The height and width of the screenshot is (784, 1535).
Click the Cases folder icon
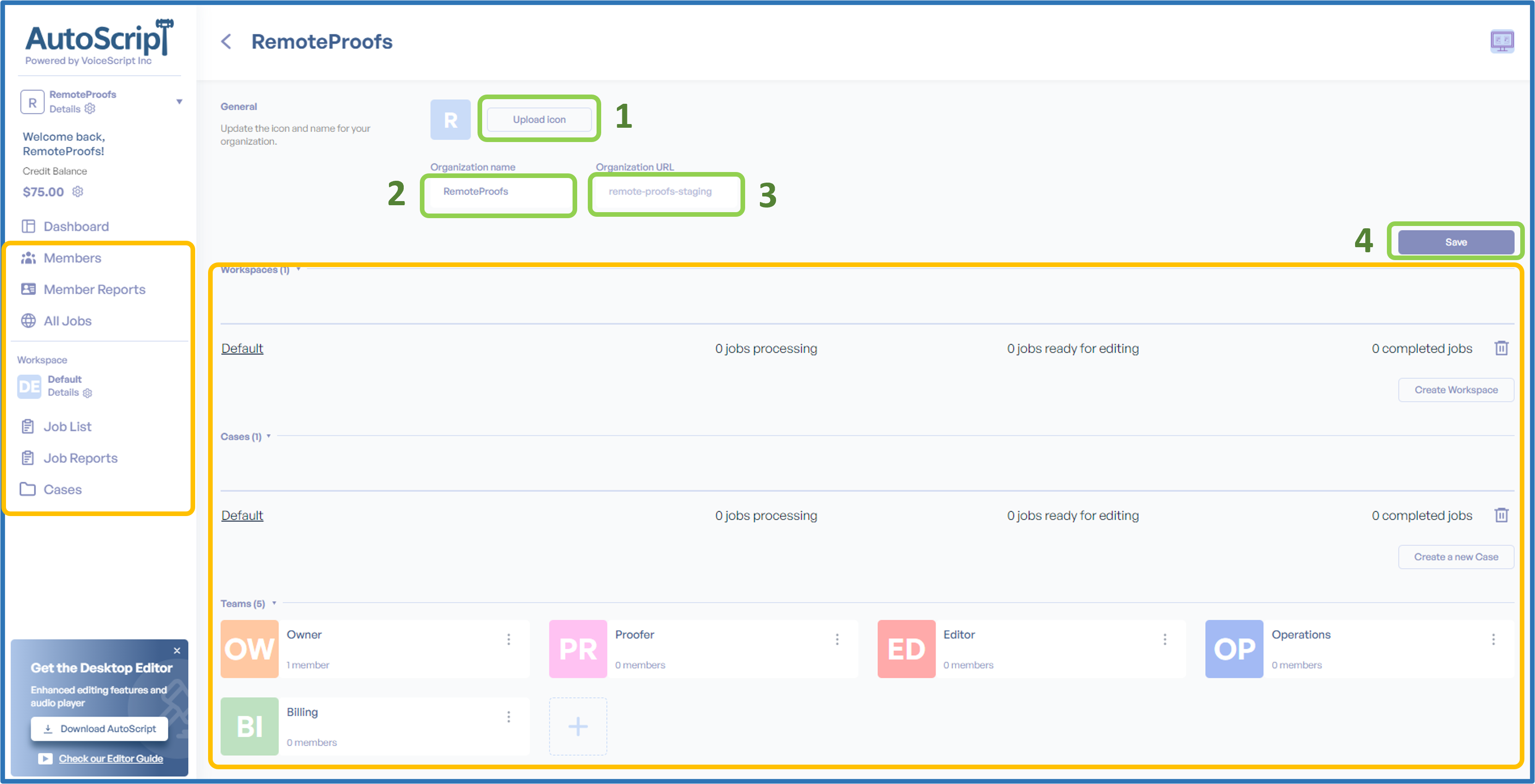coord(28,490)
